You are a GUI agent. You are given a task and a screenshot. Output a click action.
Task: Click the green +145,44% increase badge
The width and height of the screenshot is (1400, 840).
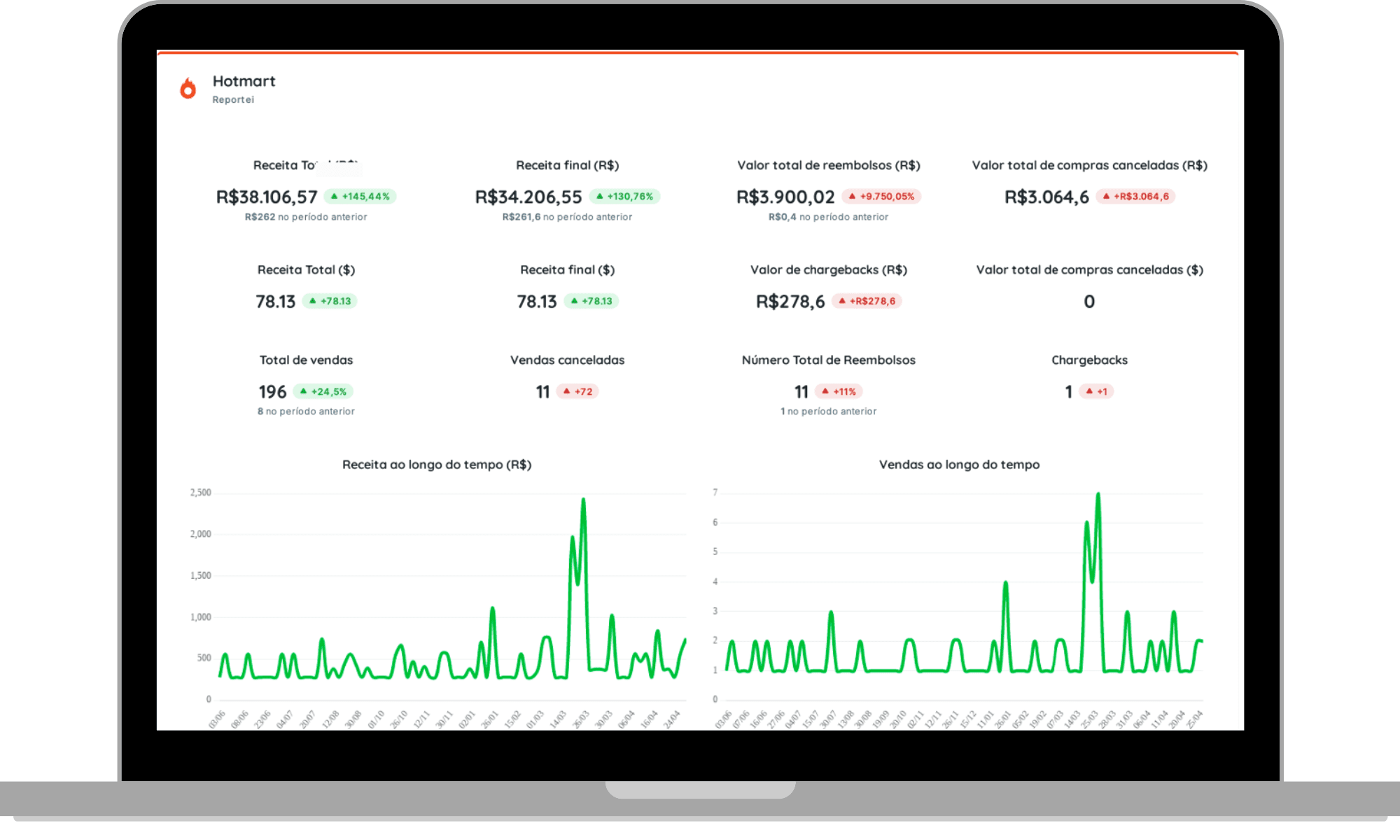point(360,196)
